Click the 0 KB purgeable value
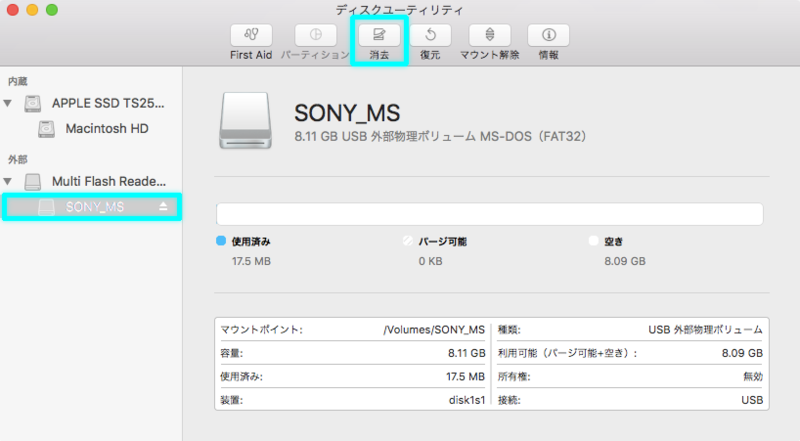The width and height of the screenshot is (800, 441). tap(431, 261)
